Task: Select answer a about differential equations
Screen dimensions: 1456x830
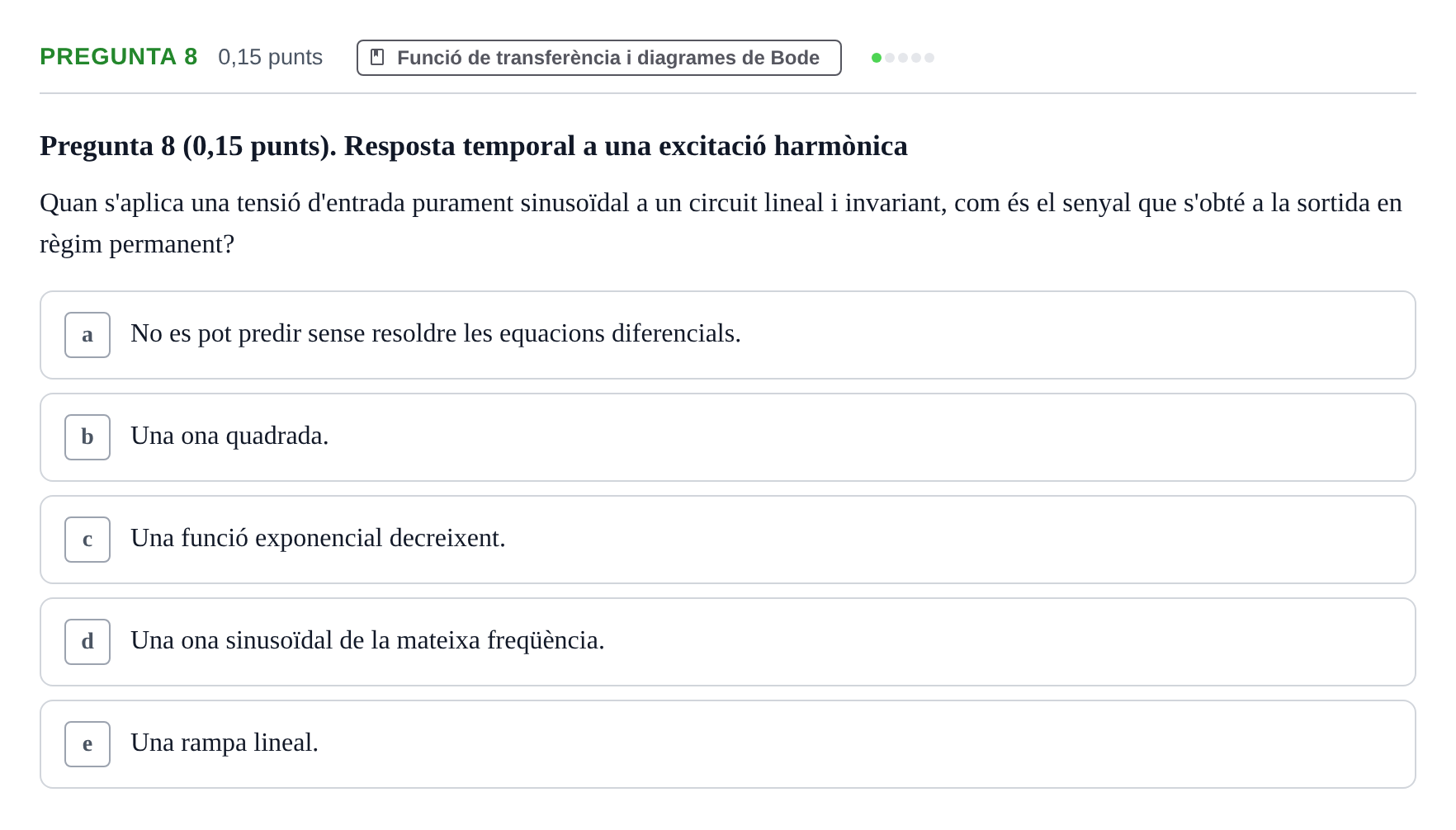Action: (727, 335)
